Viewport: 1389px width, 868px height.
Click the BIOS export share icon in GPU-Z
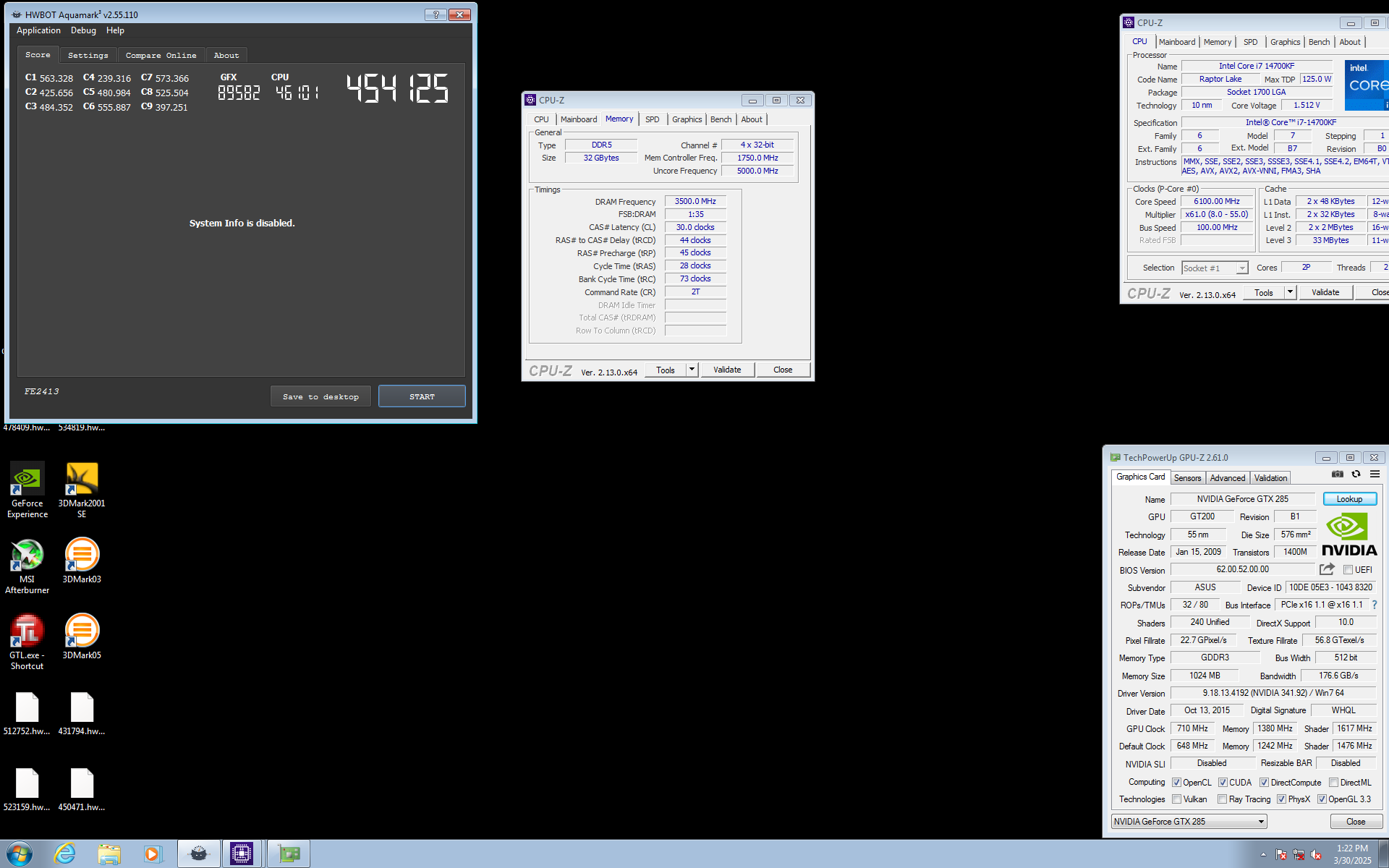(1327, 569)
